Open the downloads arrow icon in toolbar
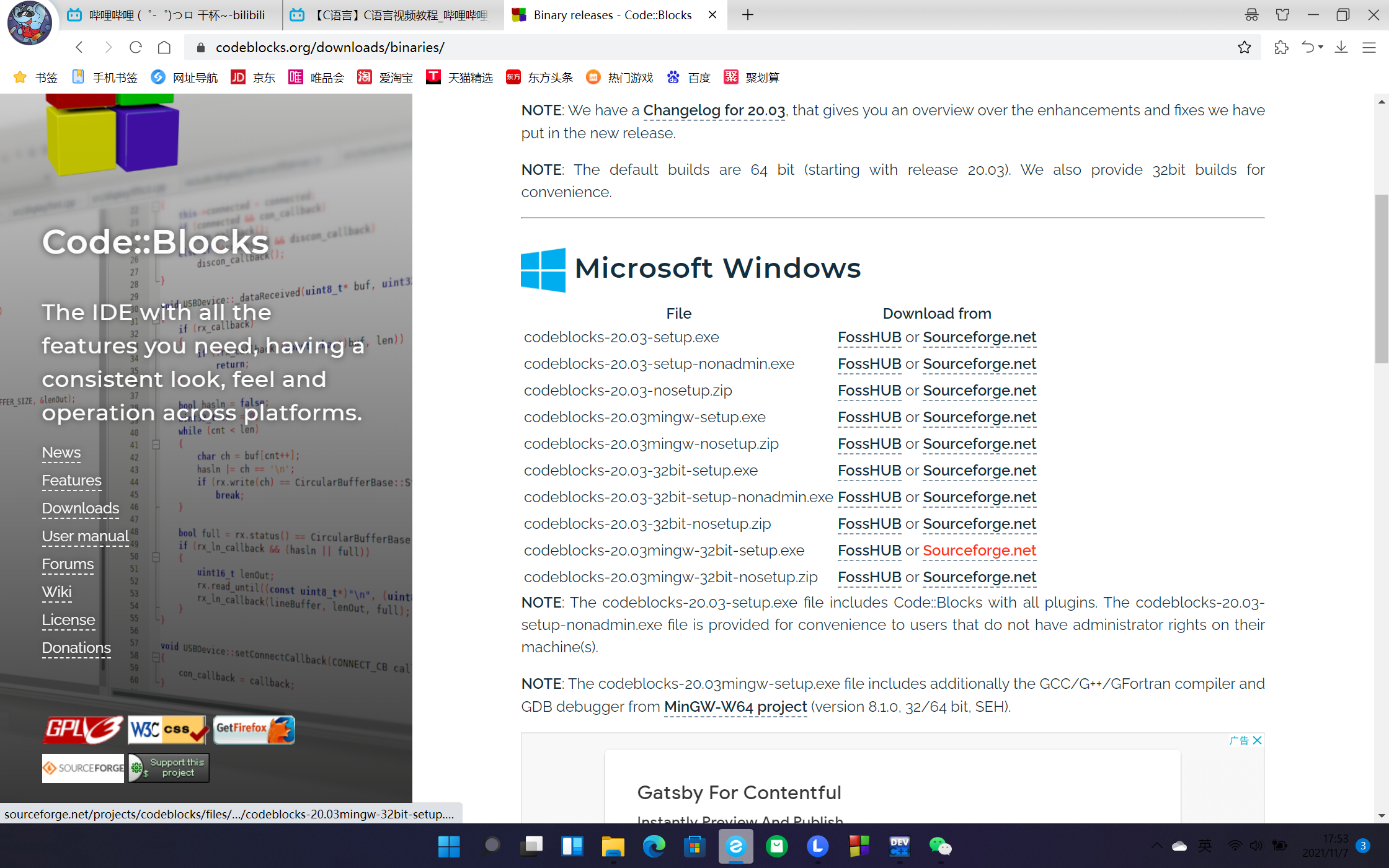 coord(1341,47)
